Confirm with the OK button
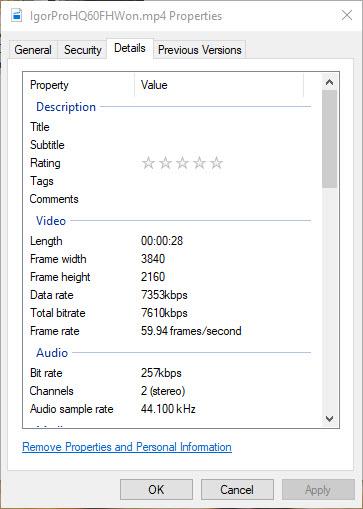 156,490
